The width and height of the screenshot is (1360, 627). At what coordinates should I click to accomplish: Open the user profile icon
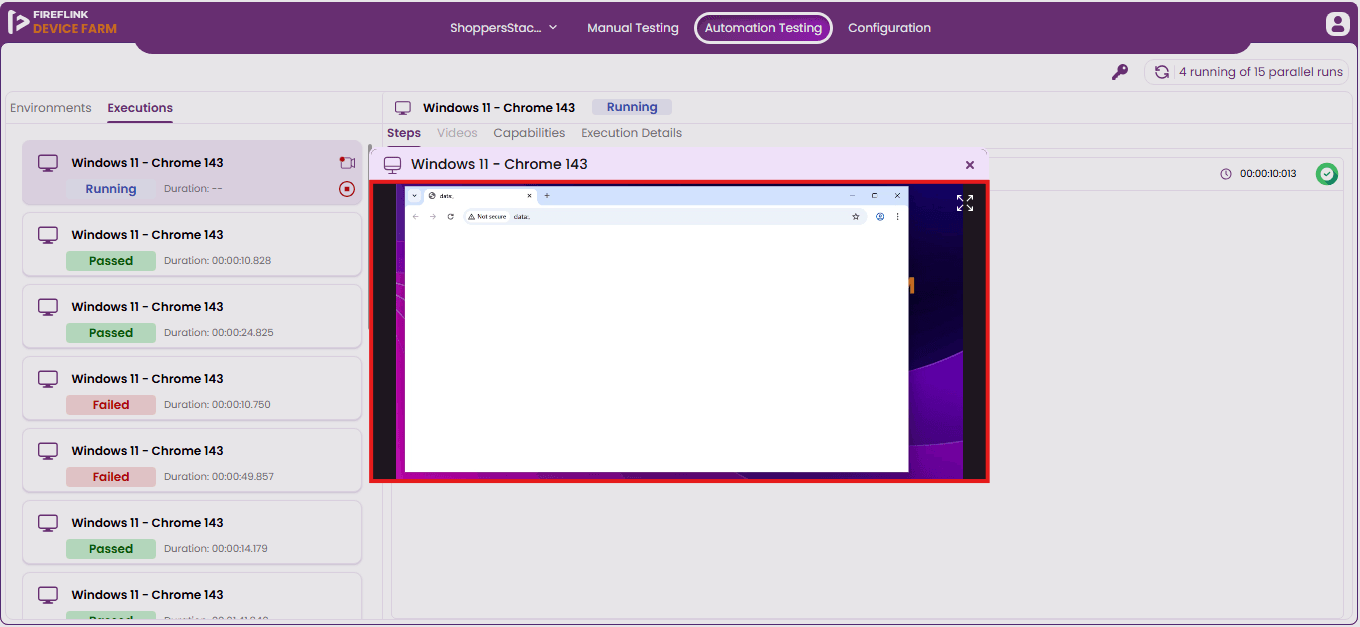(x=1338, y=24)
